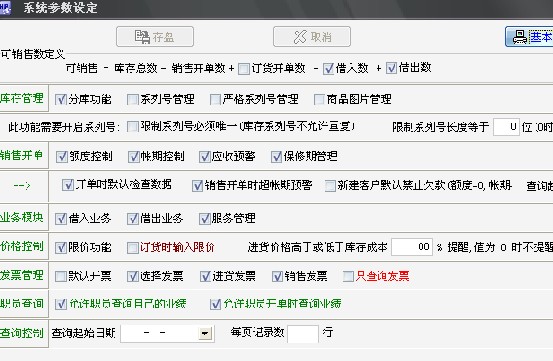Click the 职员查询 section label
553x361 pixels.
click(x=22, y=303)
